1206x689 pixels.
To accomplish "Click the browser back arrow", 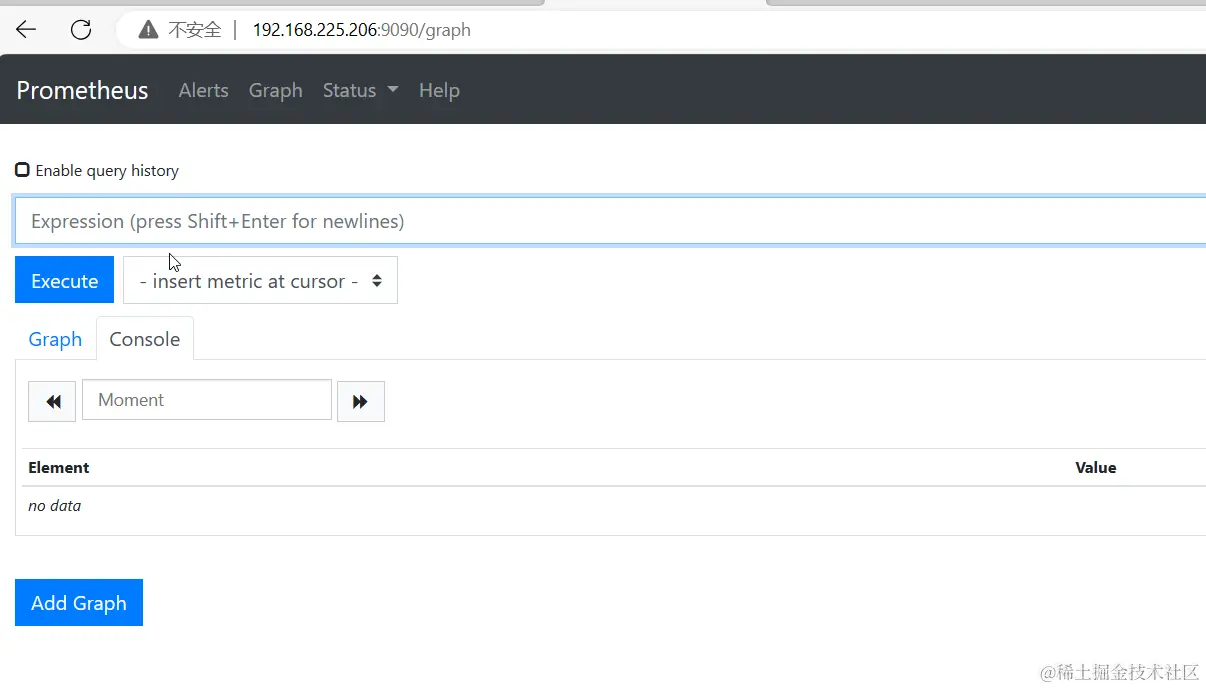I will tap(26, 29).
